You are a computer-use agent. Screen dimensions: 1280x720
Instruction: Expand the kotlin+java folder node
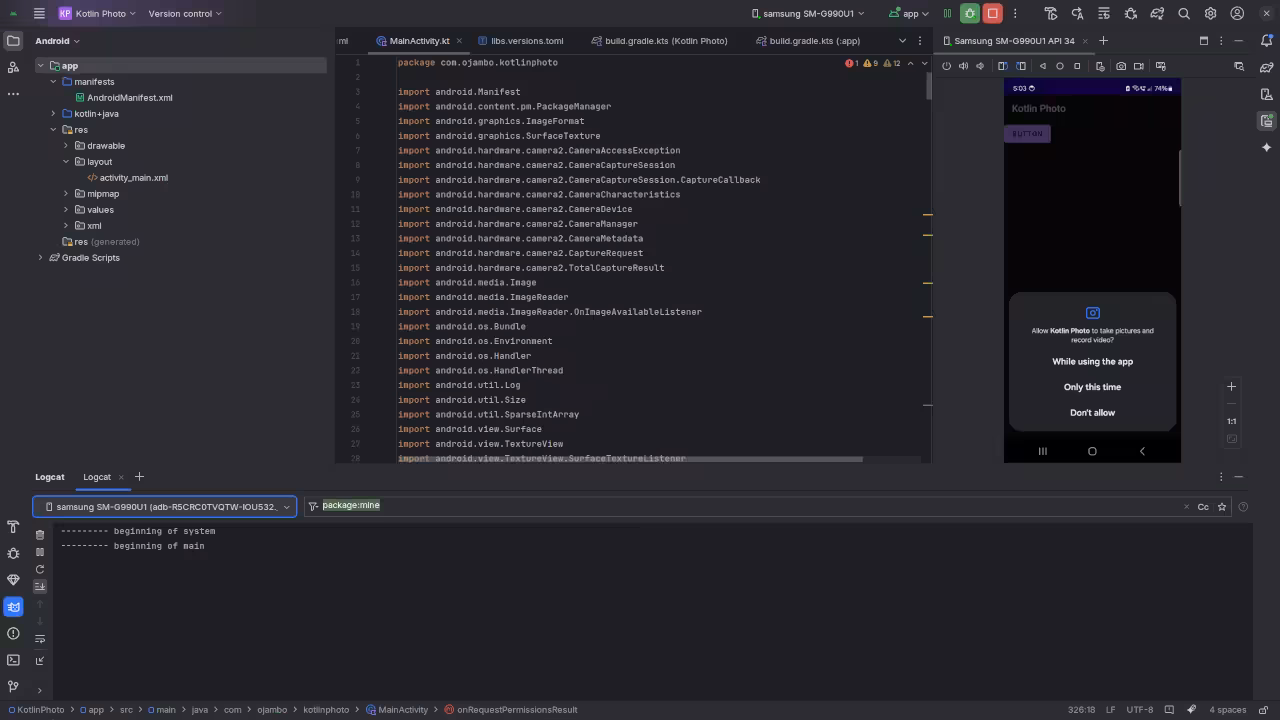(53, 114)
